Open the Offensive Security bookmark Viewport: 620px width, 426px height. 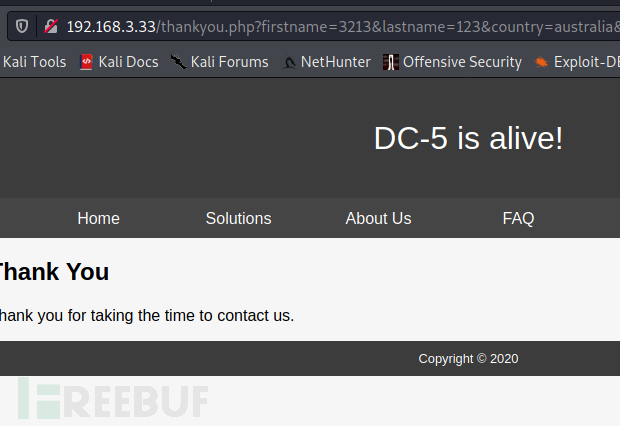tap(452, 62)
